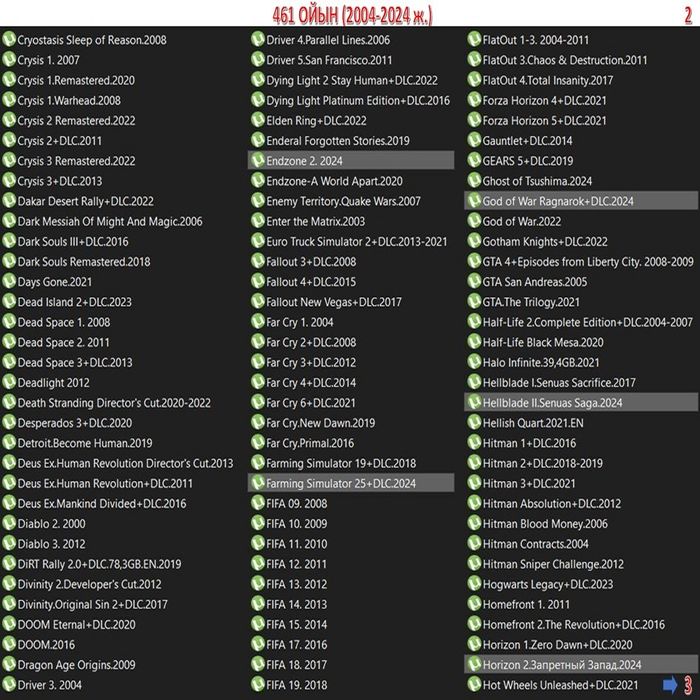
Task: Click Half-Life Black Mesa.2020
Action: pyautogui.click(x=543, y=342)
